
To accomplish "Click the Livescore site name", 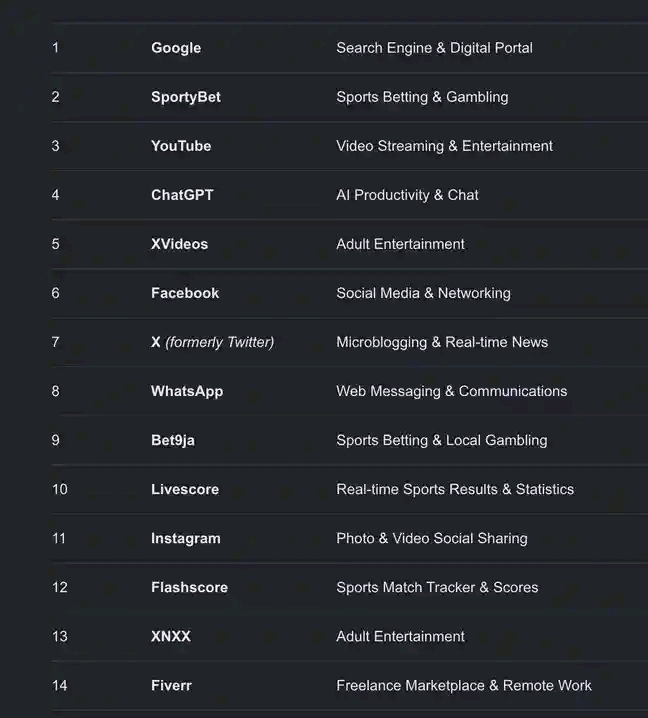I will point(185,490).
